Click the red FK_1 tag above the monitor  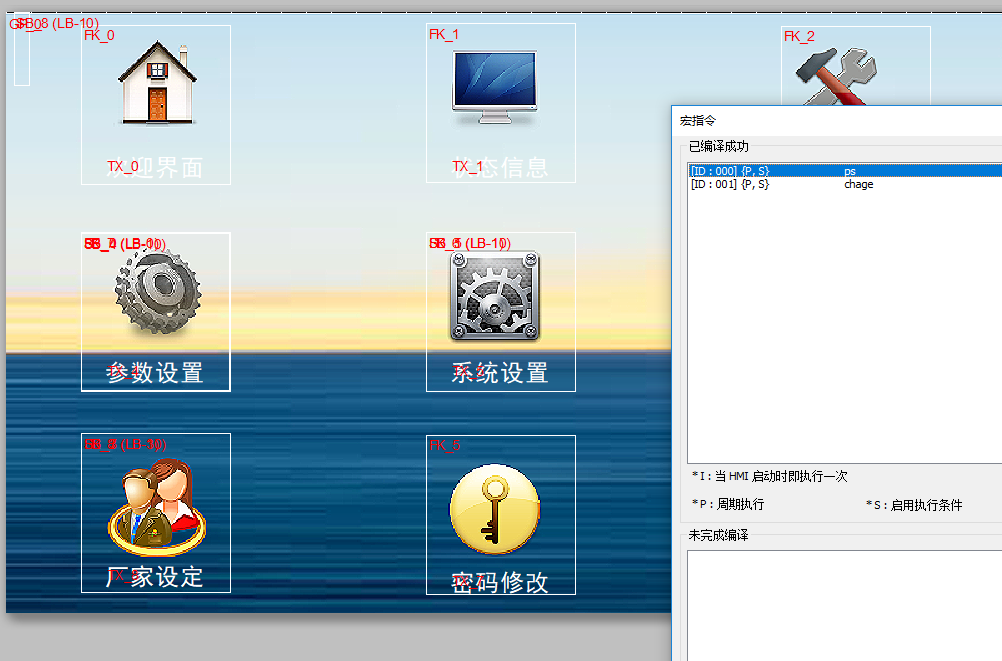(x=444, y=34)
